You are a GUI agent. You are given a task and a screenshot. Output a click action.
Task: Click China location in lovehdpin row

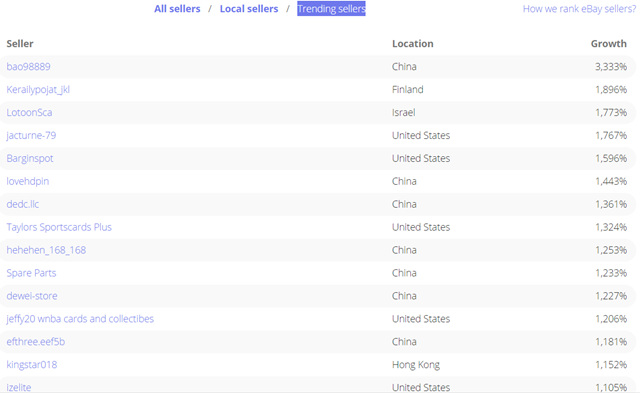coord(404,181)
